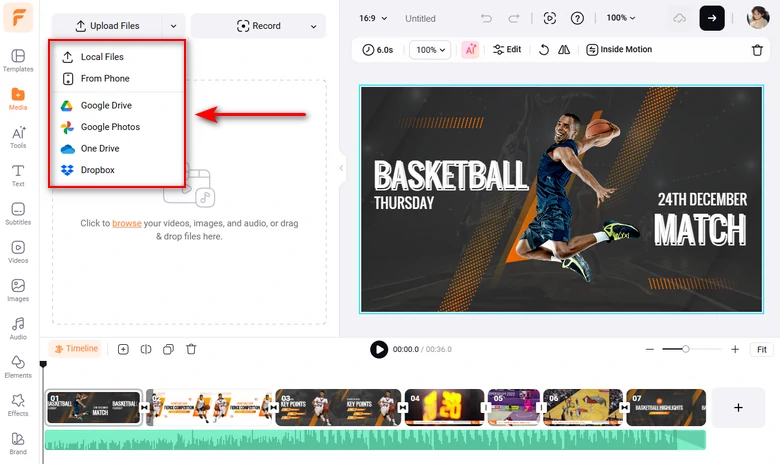Open the help question mark icon
The image size is (780, 464).
577,18
